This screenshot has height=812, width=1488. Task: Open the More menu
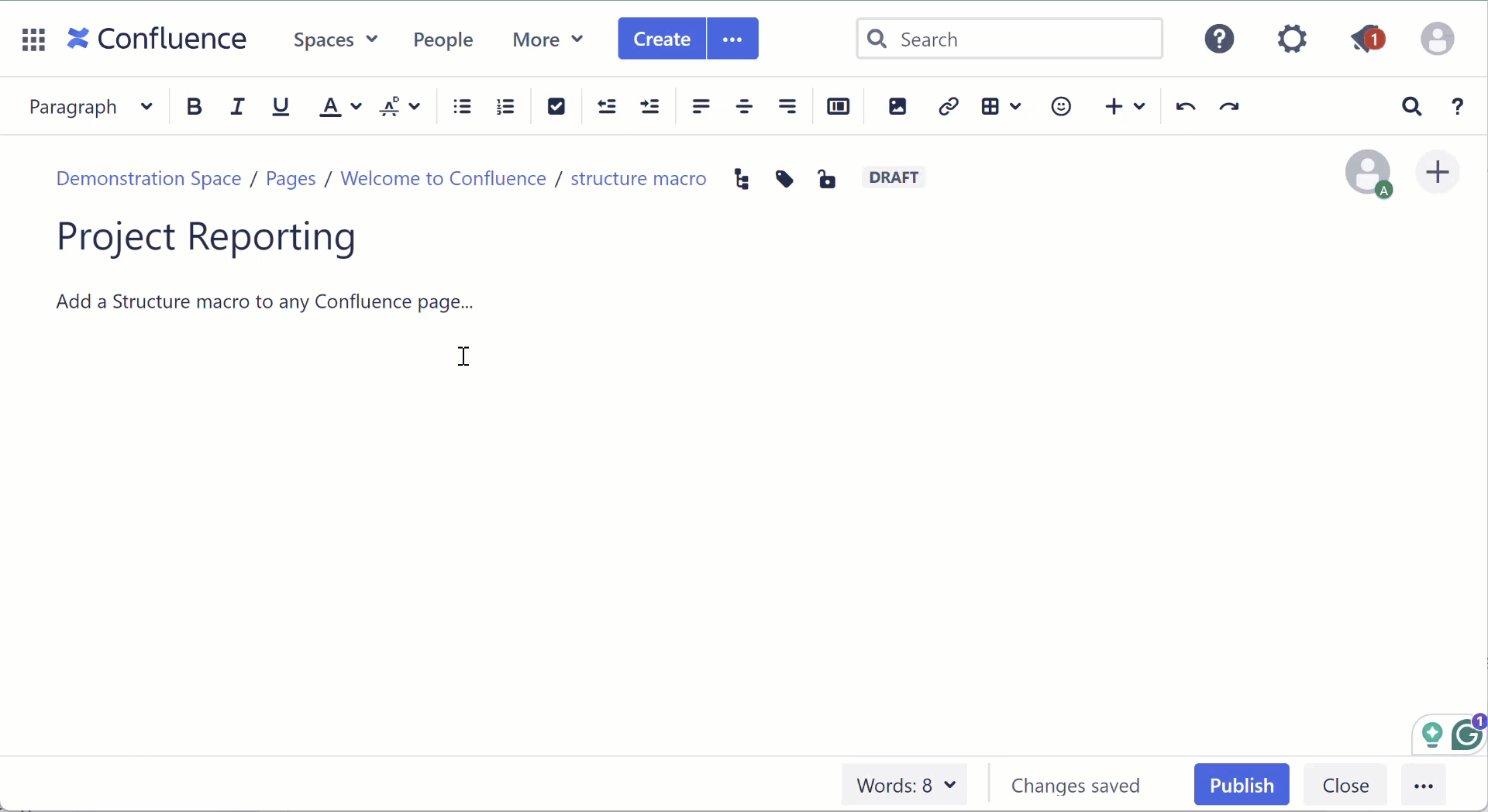pyautogui.click(x=546, y=39)
